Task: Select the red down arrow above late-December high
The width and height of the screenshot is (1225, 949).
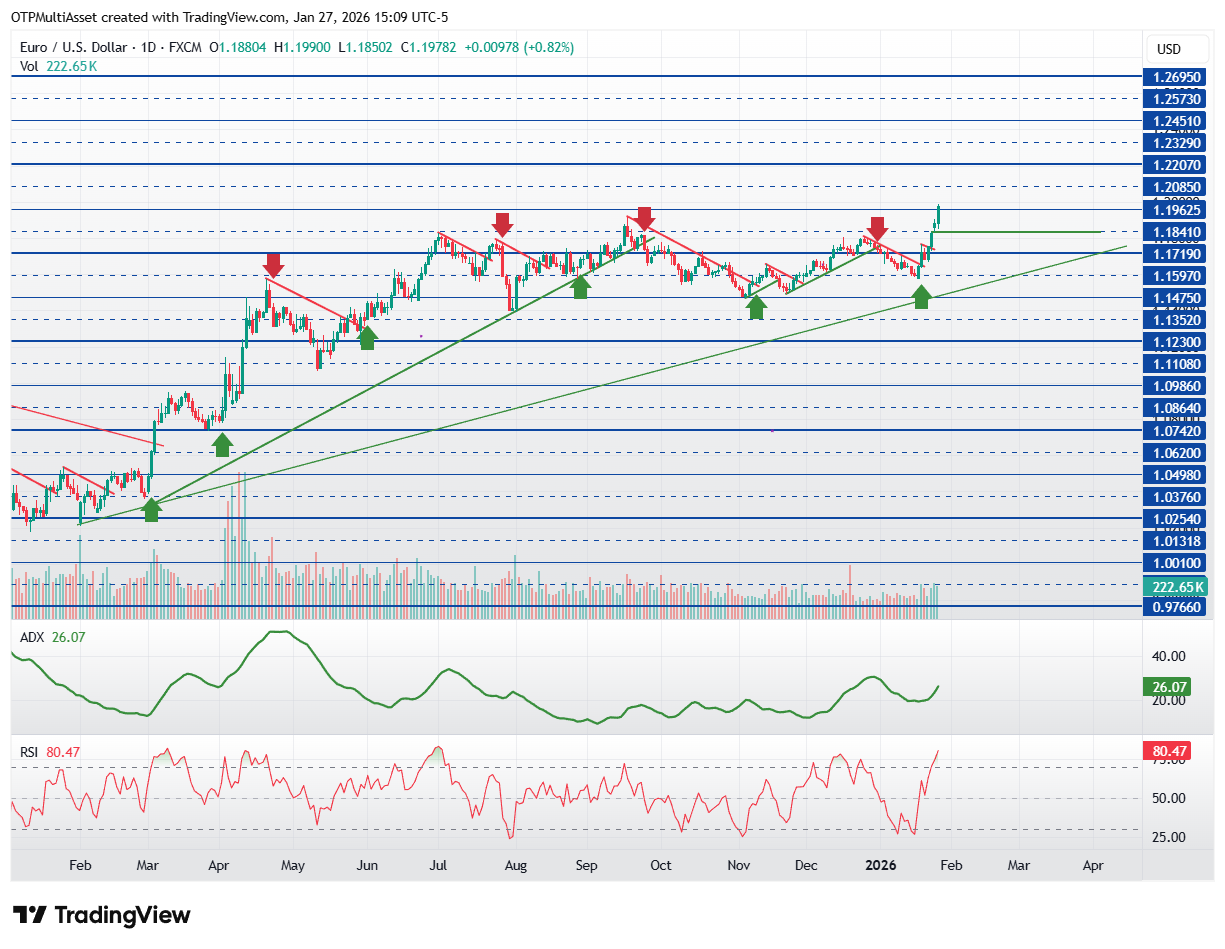Action: click(877, 228)
